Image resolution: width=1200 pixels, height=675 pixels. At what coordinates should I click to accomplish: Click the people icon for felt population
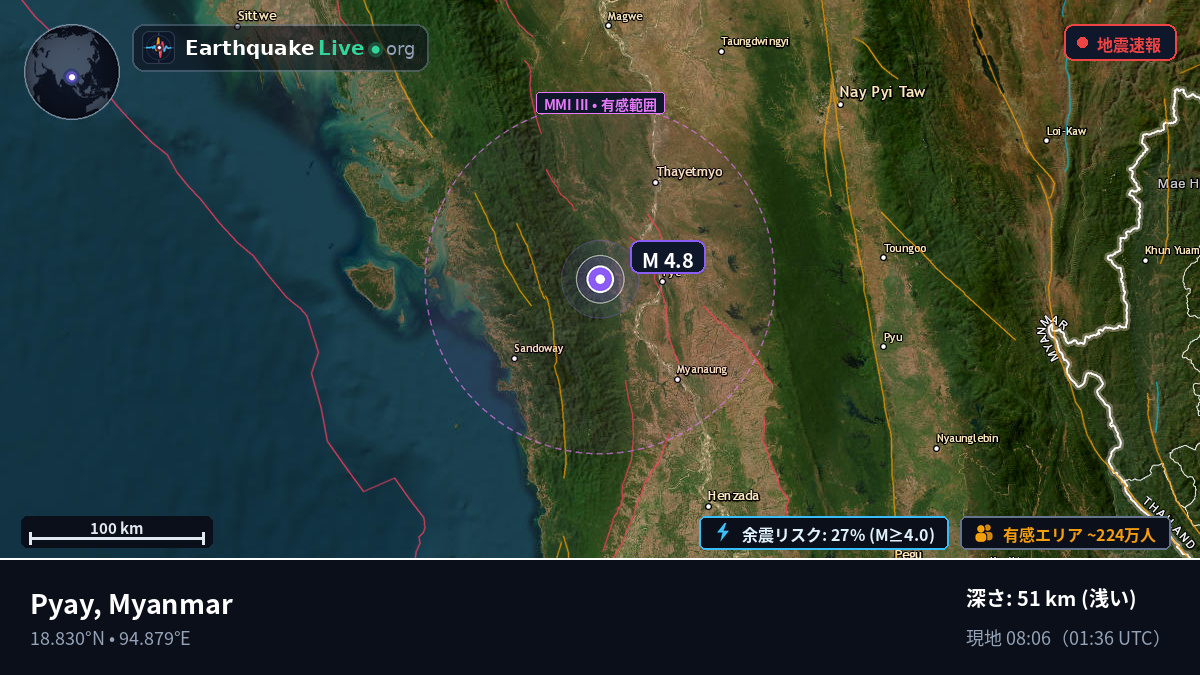click(984, 534)
